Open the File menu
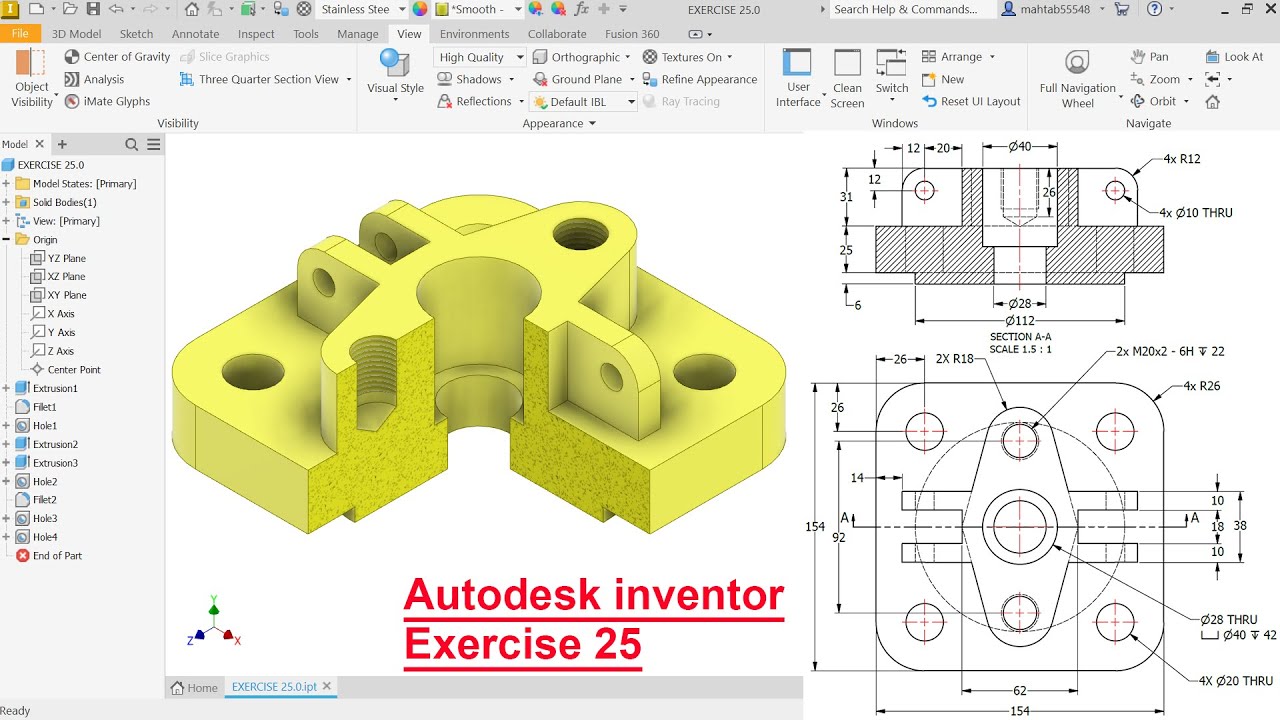Screen dimensions: 1280x720 click(x=20, y=33)
